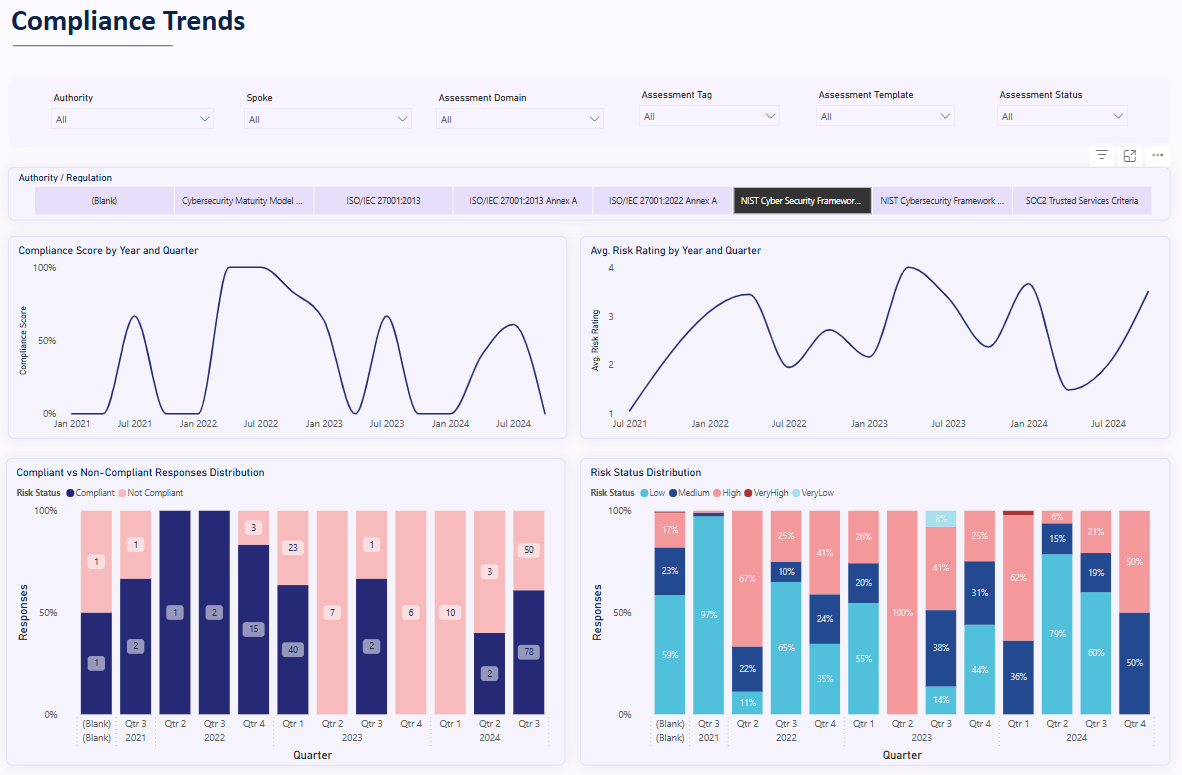Open the More options ellipsis menu

coord(1158,156)
